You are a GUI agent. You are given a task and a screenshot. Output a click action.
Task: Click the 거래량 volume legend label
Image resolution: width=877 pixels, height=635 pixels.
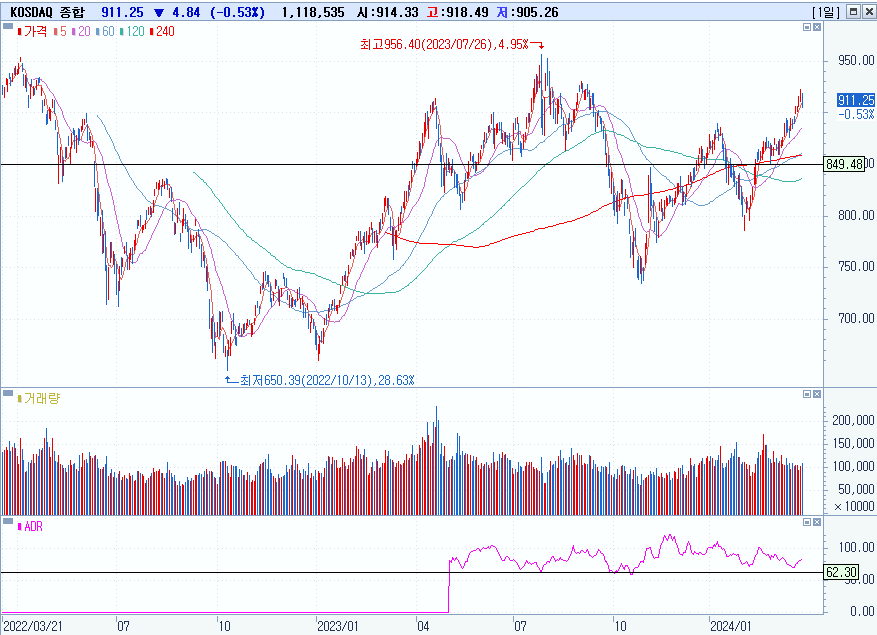click(x=39, y=398)
